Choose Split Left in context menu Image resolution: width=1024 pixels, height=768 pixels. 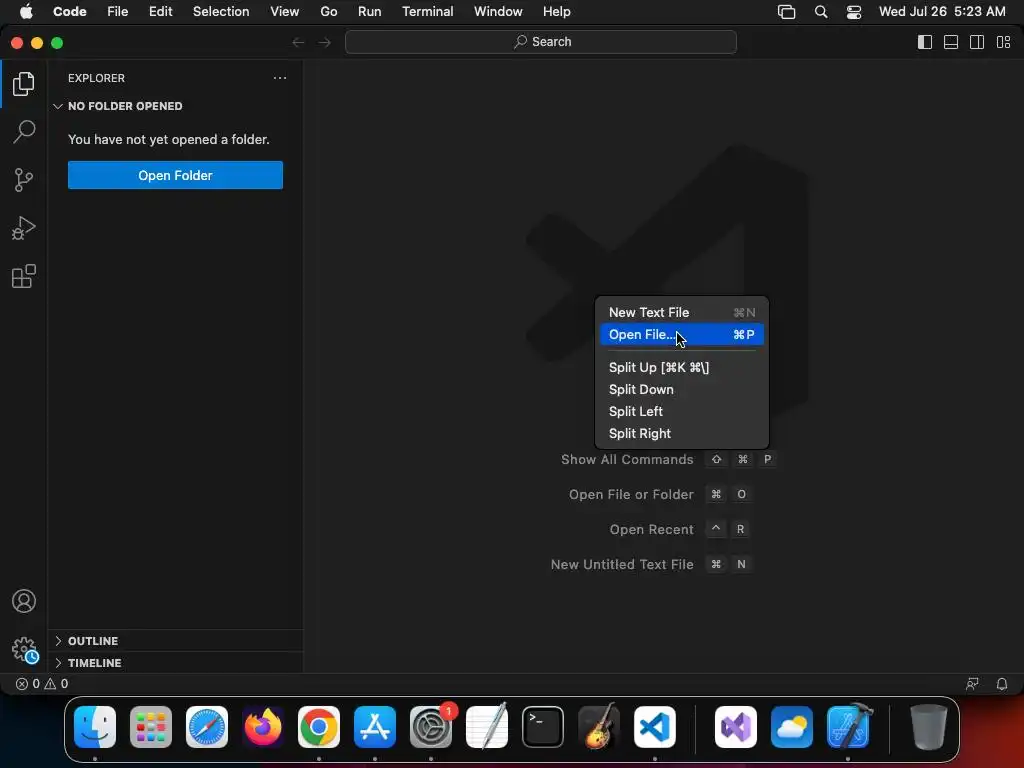682,411
